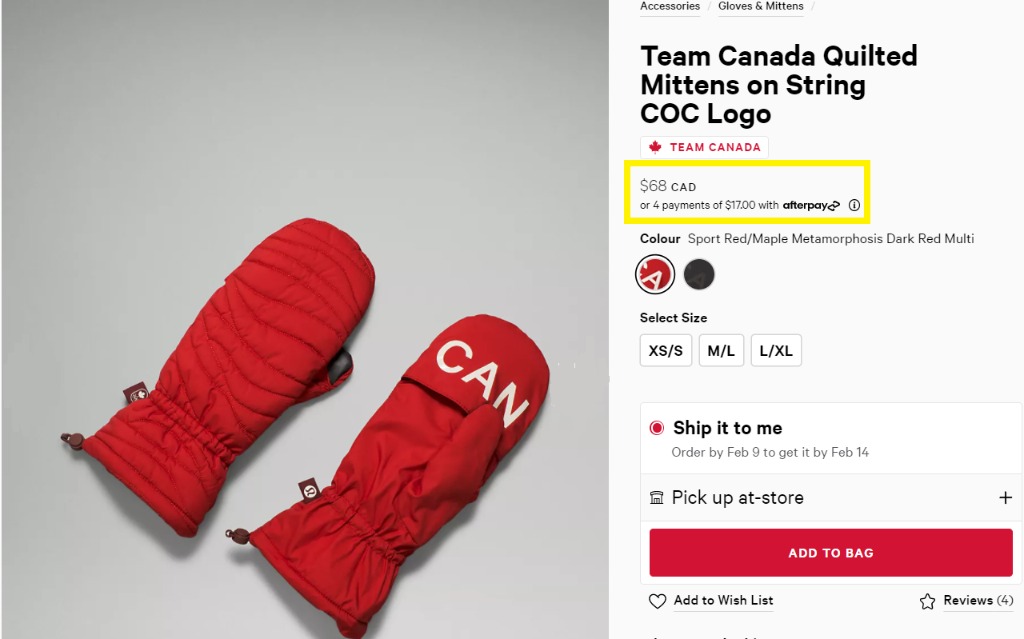Click the afterpay info icon
The width and height of the screenshot is (1024, 639).
[854, 205]
